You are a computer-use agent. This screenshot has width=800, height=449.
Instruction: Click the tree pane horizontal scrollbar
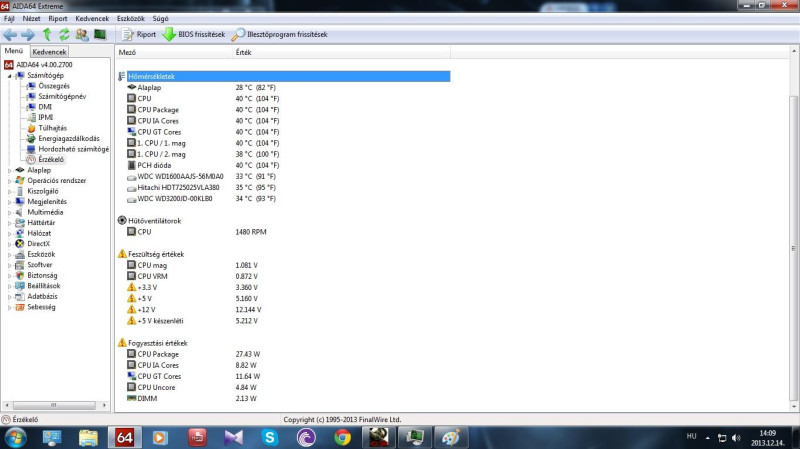pos(55,405)
